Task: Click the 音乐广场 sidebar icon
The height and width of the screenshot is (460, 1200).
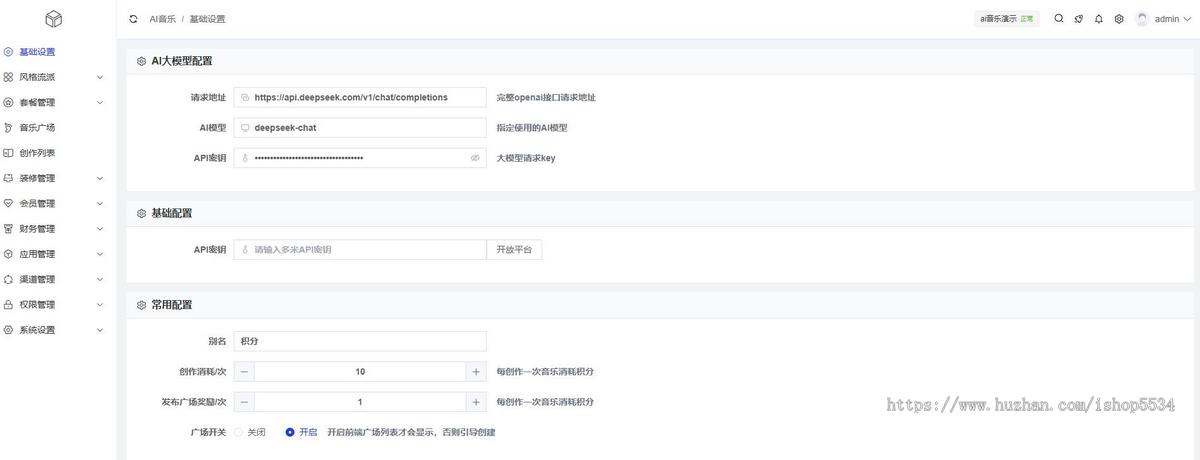Action: click(8, 128)
